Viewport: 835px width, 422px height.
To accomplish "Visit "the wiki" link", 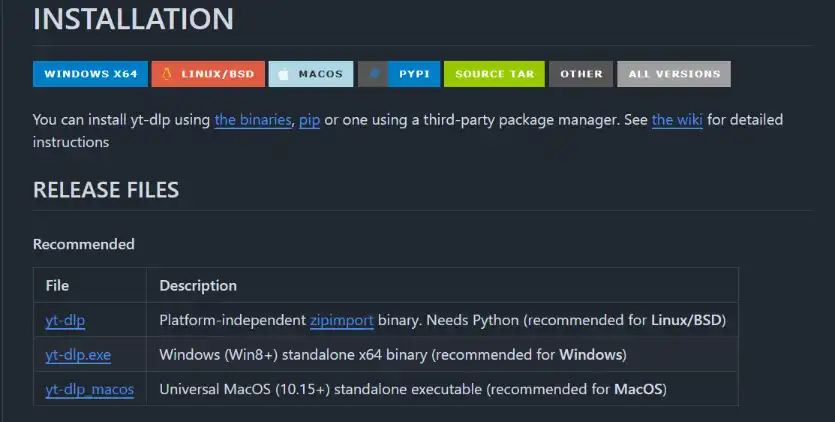I will tap(677, 120).
